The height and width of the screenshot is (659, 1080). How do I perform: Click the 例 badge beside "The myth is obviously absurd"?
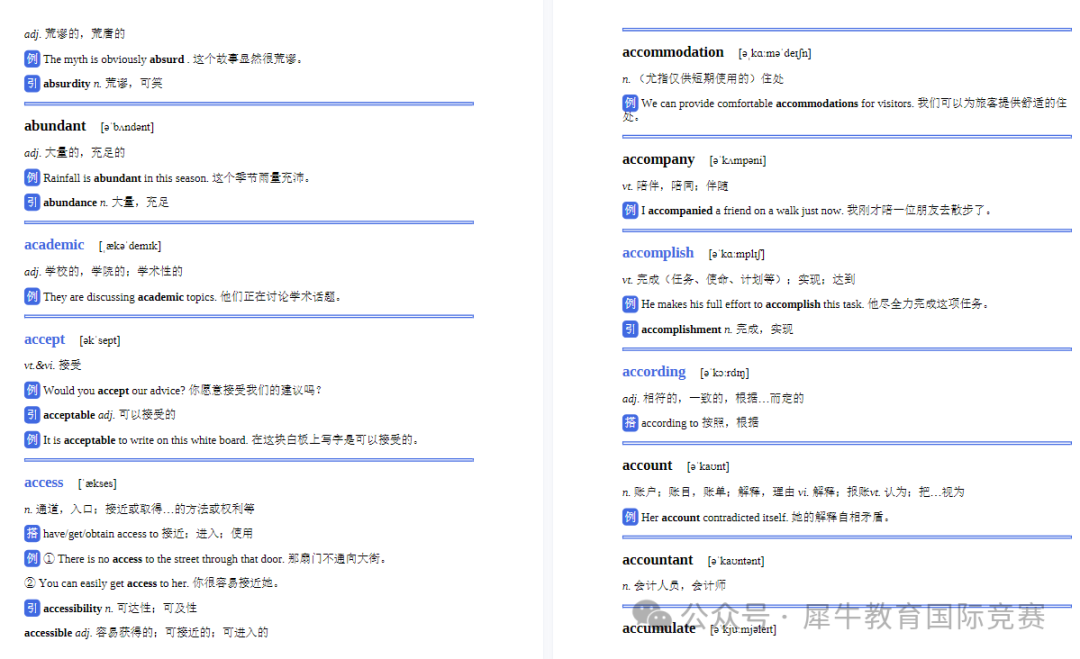pyautogui.click(x=32, y=59)
